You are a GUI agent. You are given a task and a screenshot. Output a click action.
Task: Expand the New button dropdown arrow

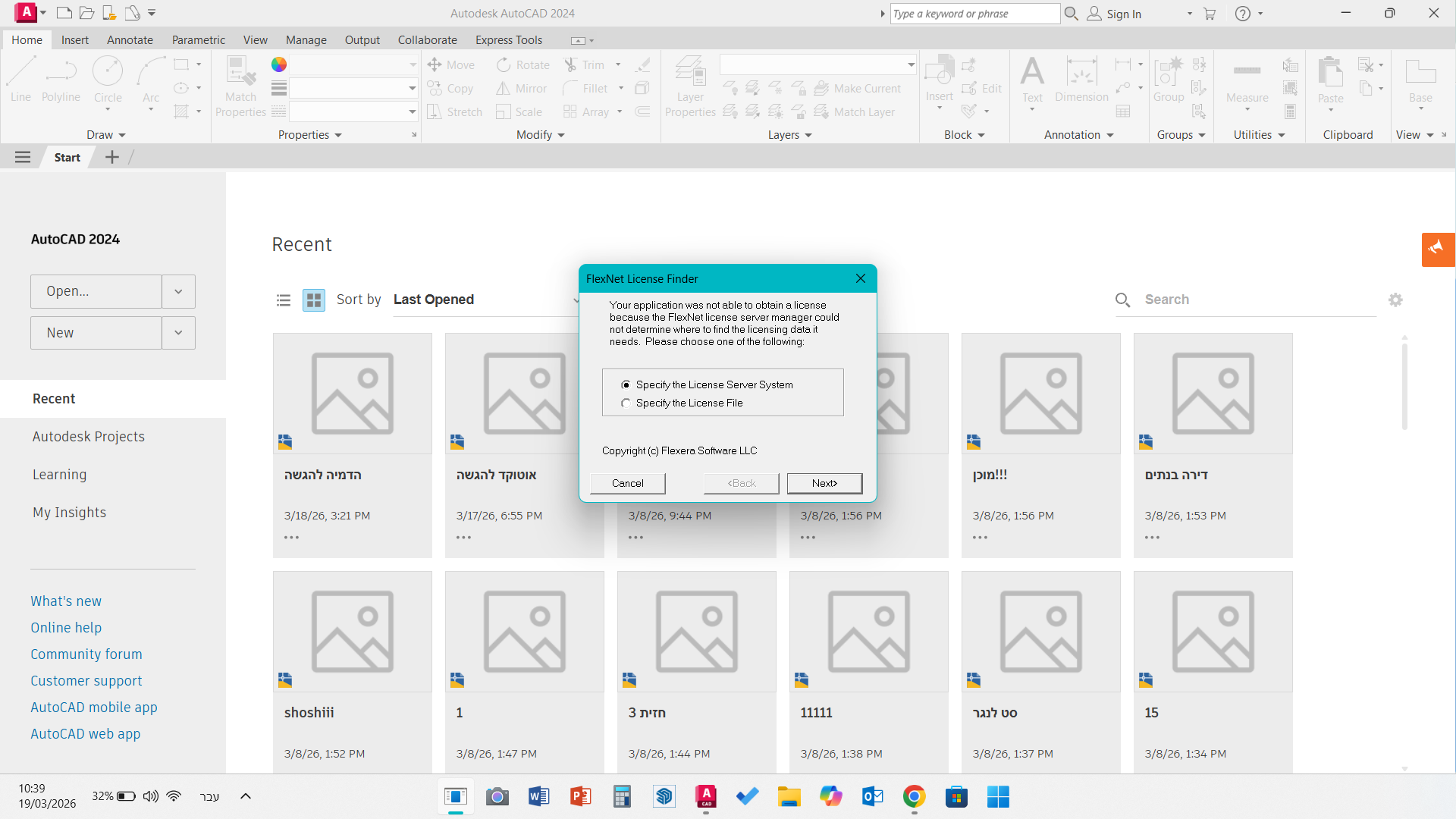[x=178, y=333]
